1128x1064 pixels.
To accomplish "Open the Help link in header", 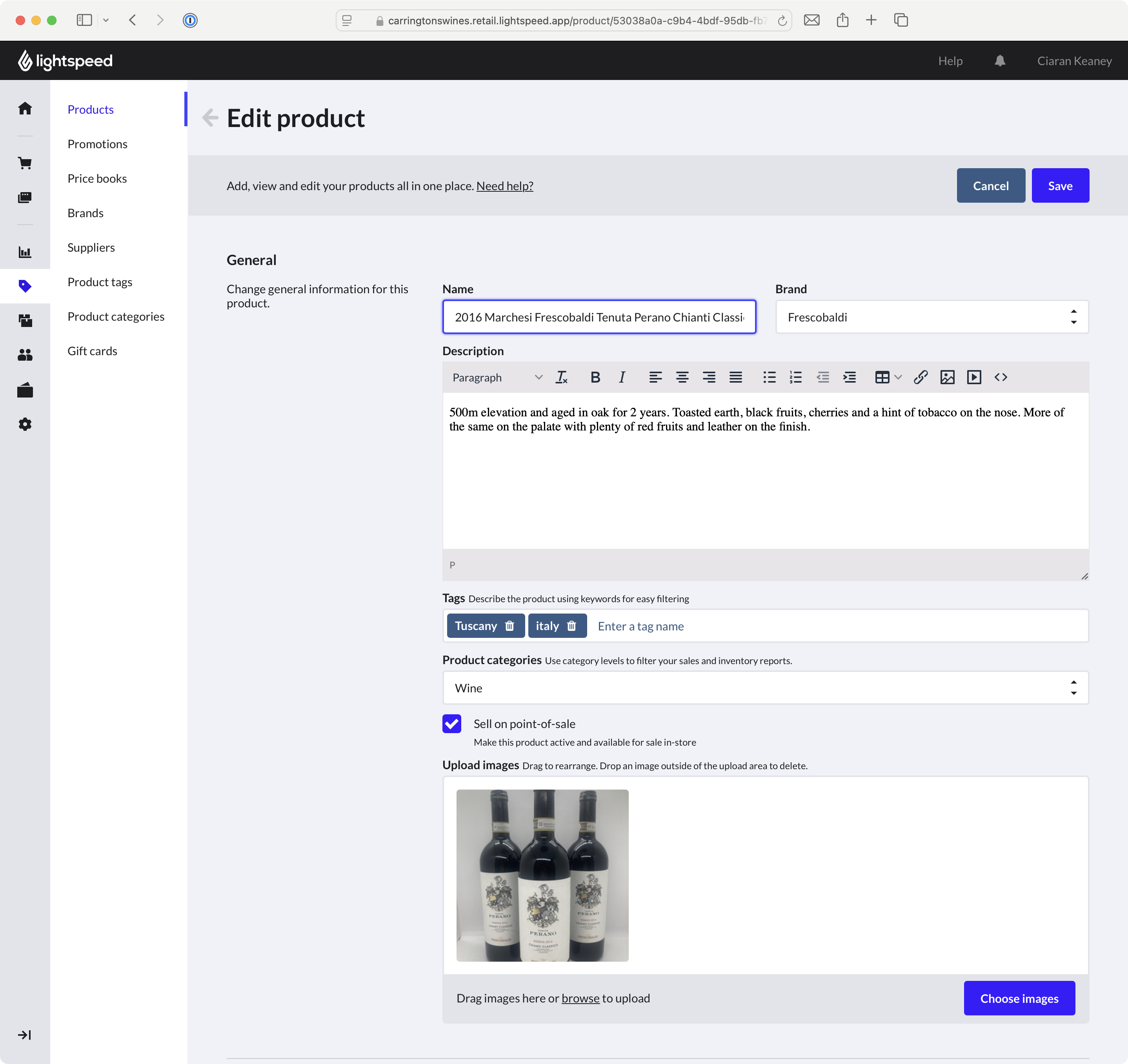I will pos(950,61).
